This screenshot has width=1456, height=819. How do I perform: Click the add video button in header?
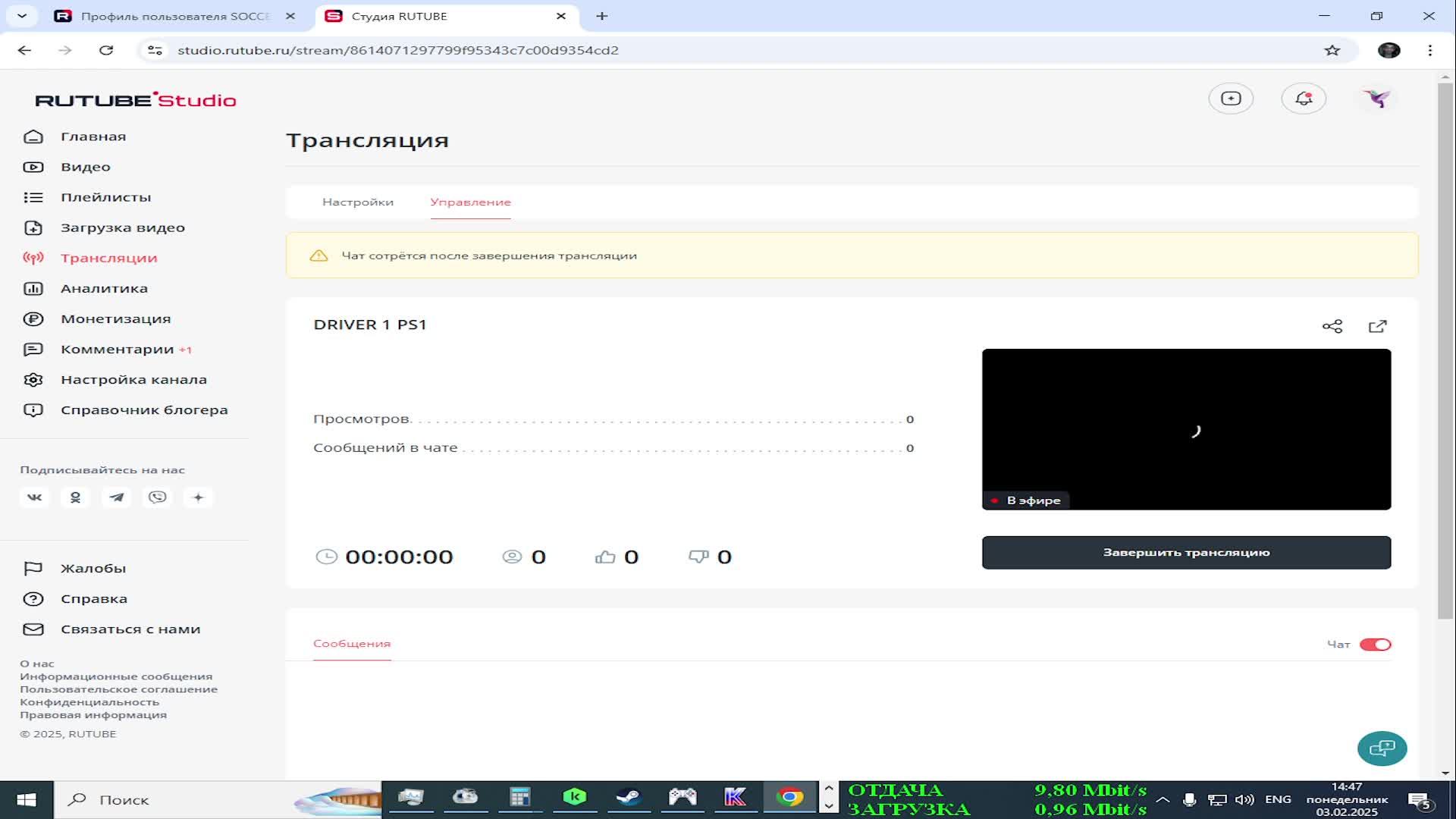click(x=1231, y=99)
